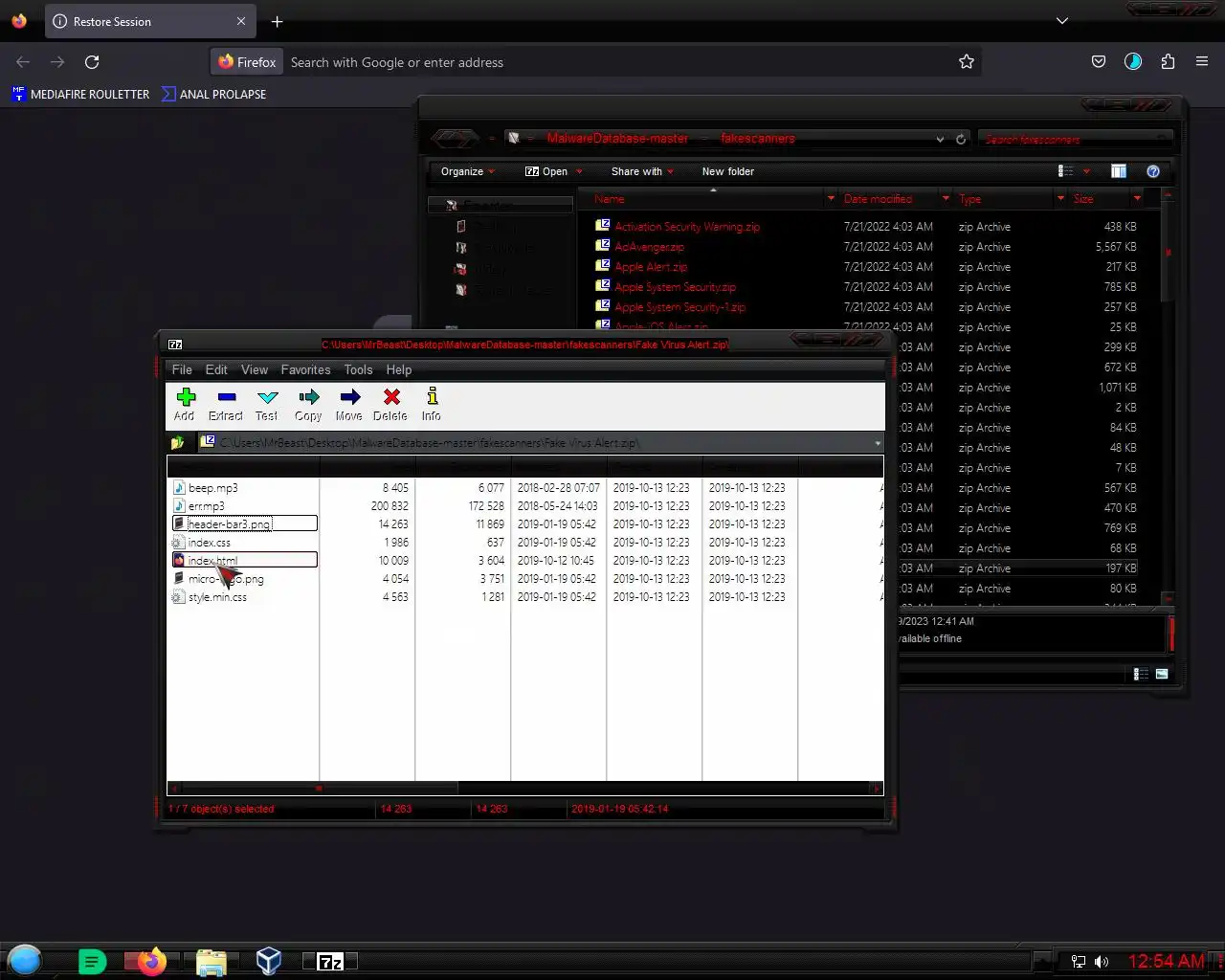Click the Explorer help icon

tap(1153, 171)
